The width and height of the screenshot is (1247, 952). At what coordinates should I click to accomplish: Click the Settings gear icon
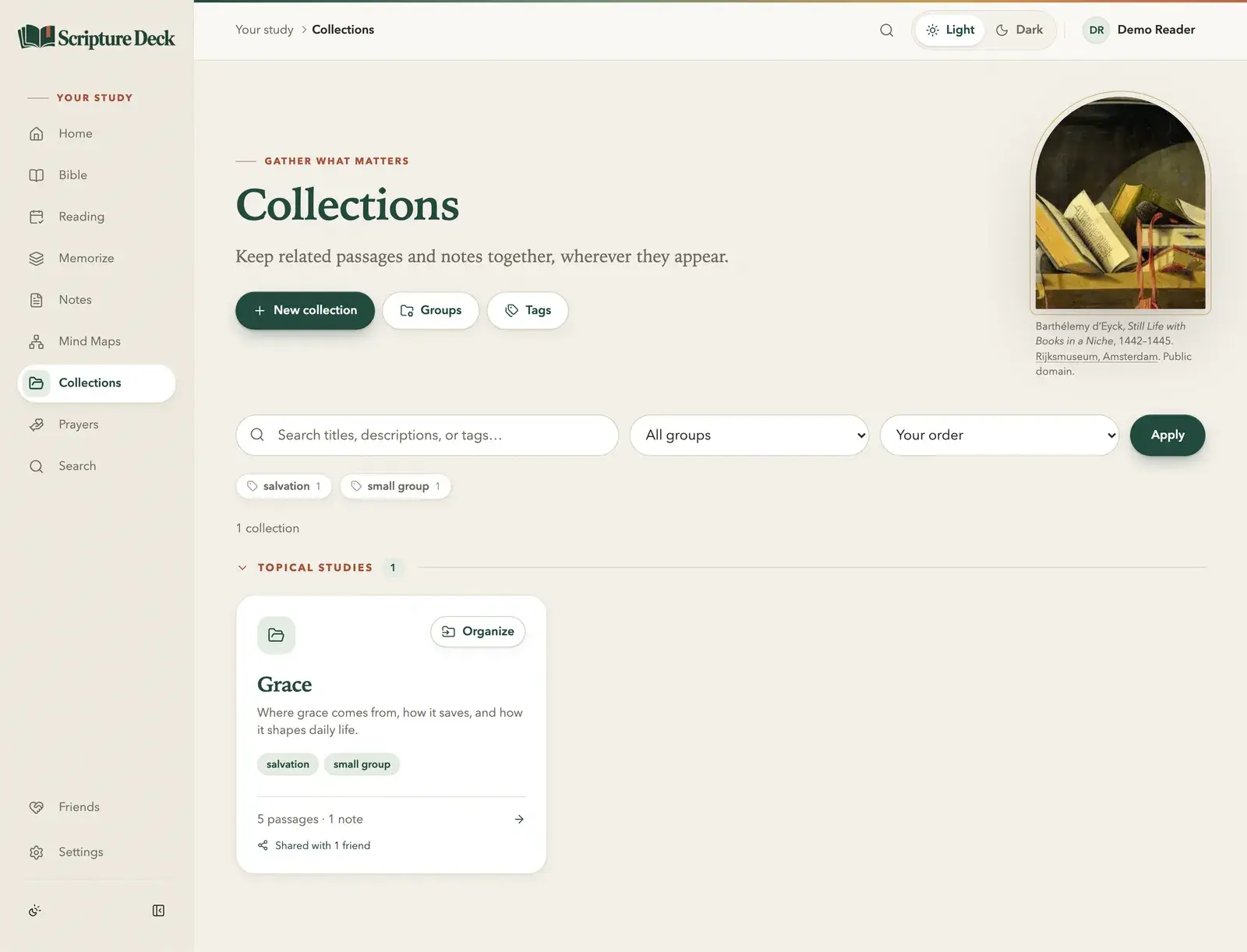click(37, 852)
